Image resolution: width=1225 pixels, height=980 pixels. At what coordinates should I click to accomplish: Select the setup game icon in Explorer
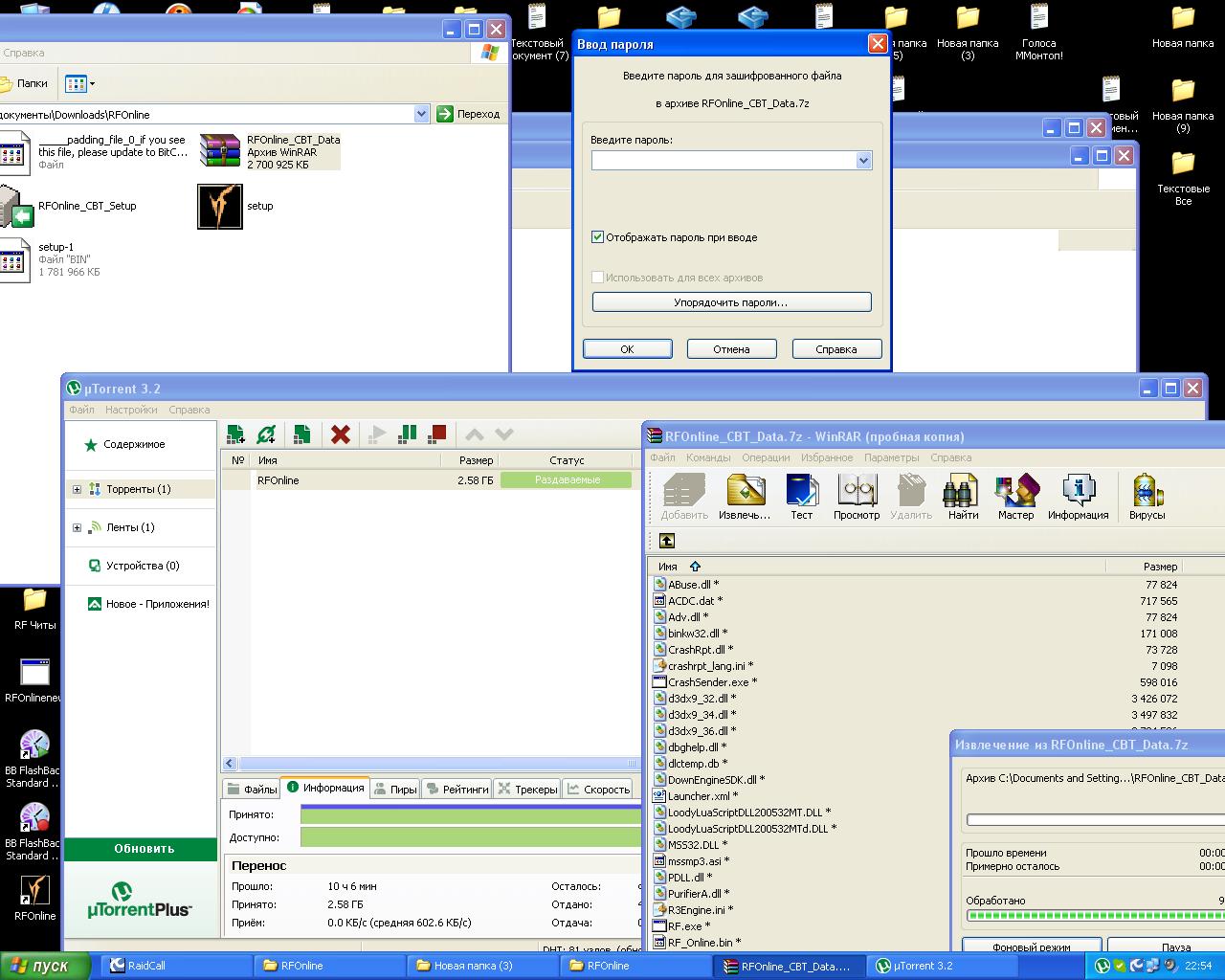[220, 206]
